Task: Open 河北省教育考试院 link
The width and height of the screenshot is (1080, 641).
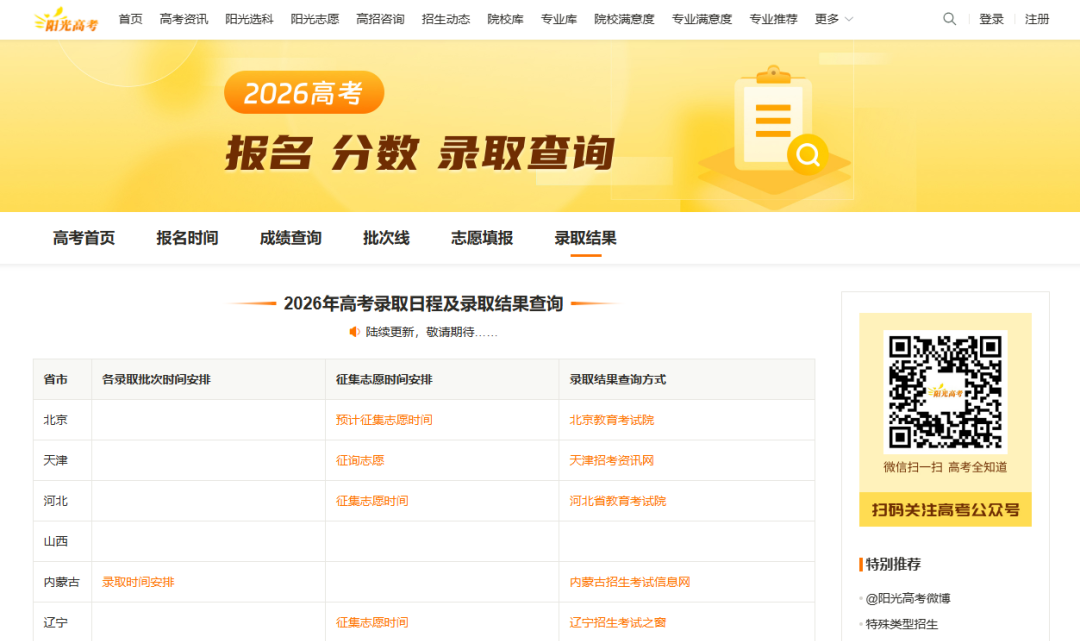Action: [x=618, y=501]
